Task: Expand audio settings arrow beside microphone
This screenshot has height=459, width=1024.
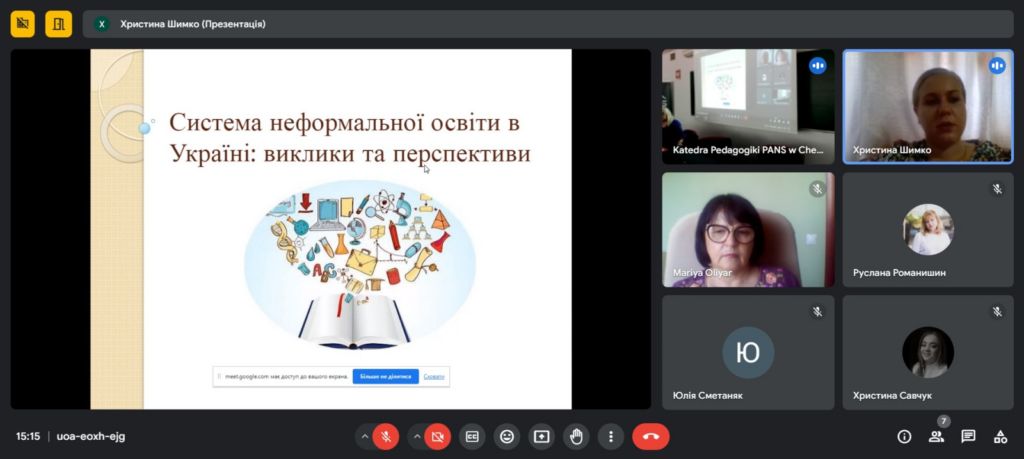Action: (x=364, y=436)
